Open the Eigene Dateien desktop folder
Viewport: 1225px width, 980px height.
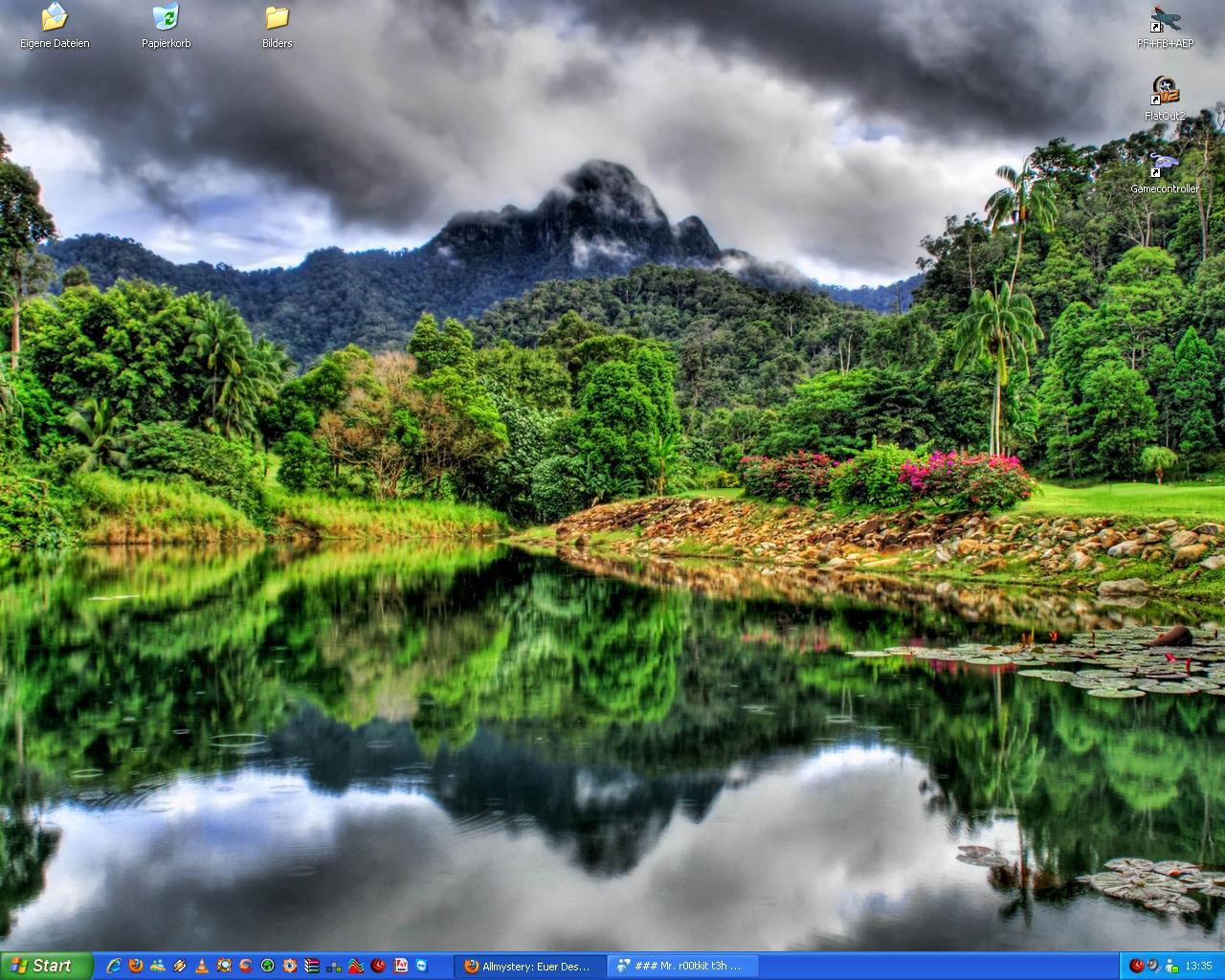(x=55, y=26)
